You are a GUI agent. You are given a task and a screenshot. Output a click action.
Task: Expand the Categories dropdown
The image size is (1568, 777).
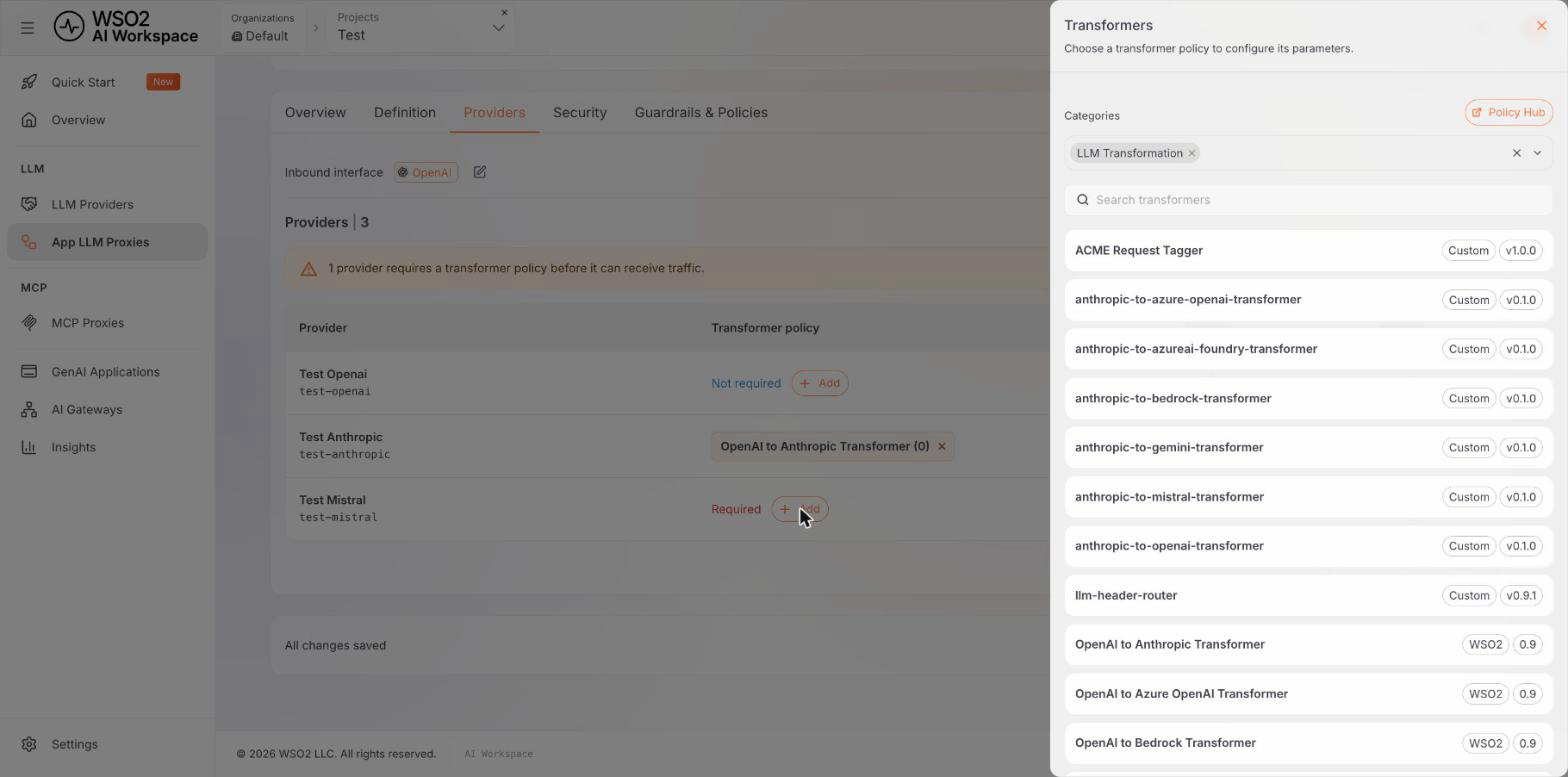[x=1537, y=153]
